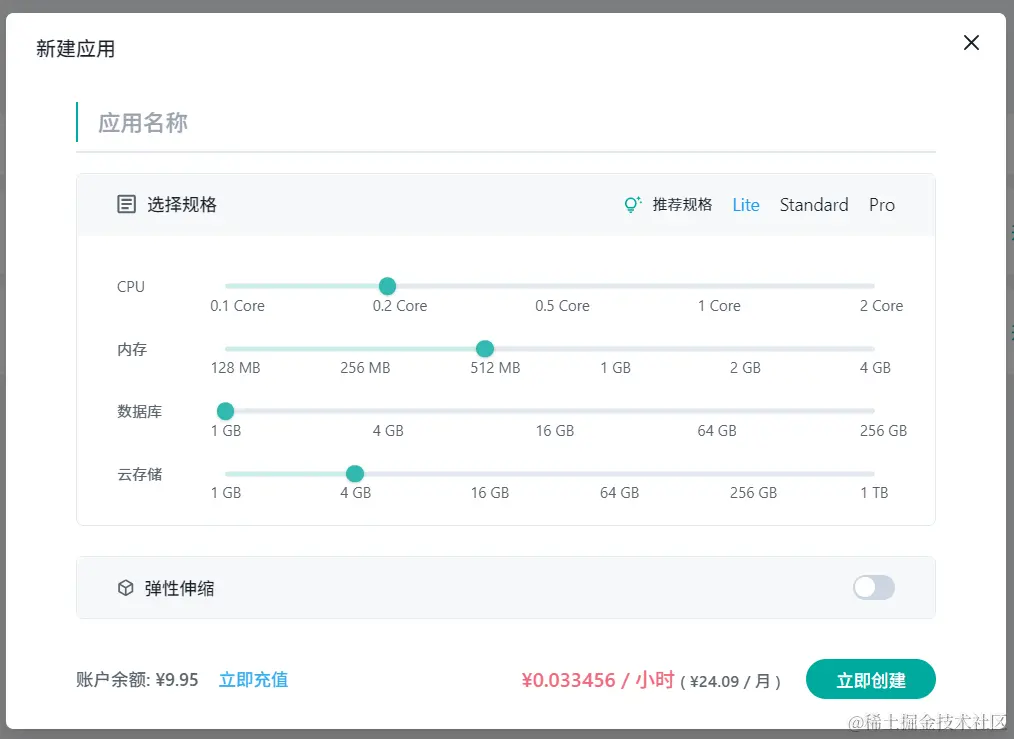Click the 4 GB mark on 内存 slider
Image resolution: width=1014 pixels, height=739 pixels.
point(874,367)
